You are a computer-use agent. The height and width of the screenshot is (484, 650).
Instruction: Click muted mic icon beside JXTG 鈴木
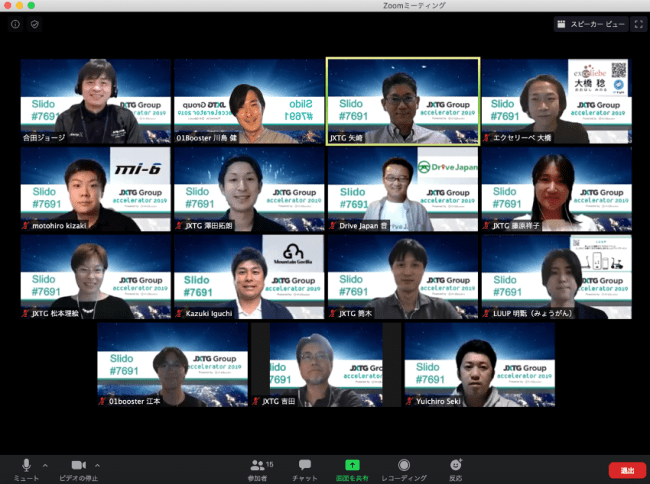click(x=333, y=313)
